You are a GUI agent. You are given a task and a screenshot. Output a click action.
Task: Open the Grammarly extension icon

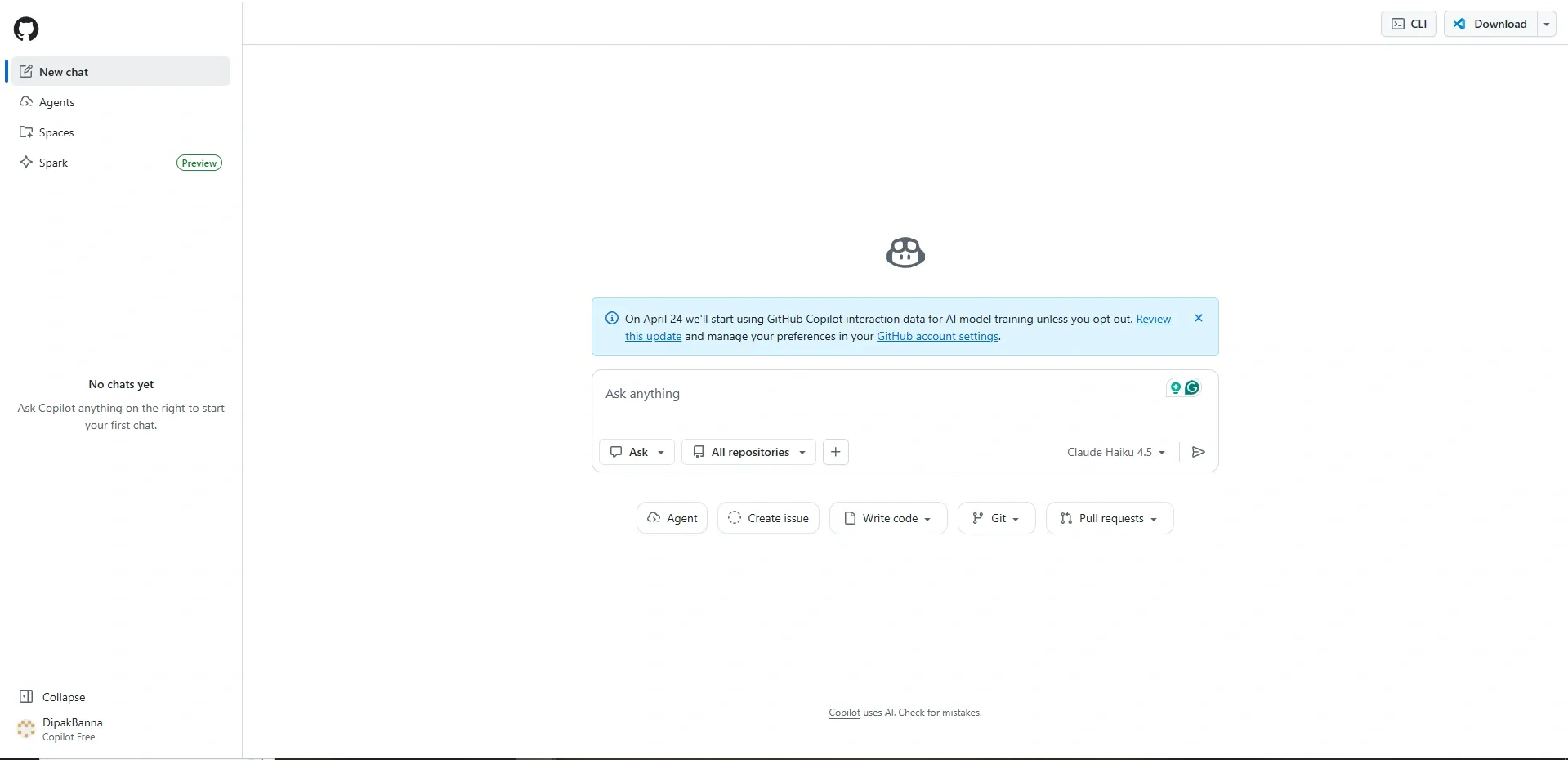1192,388
